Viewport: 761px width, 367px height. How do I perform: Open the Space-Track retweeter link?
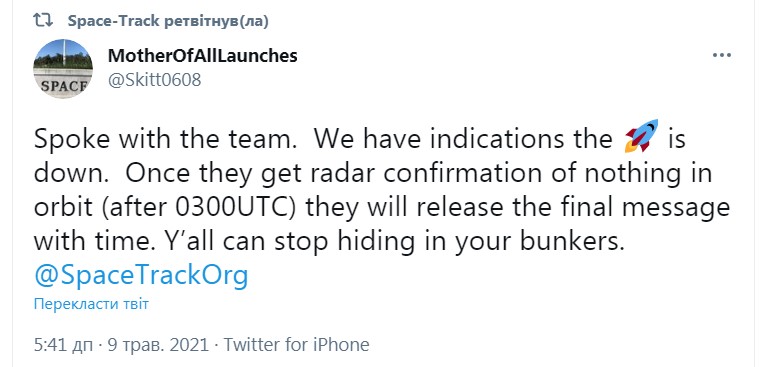tap(114, 21)
